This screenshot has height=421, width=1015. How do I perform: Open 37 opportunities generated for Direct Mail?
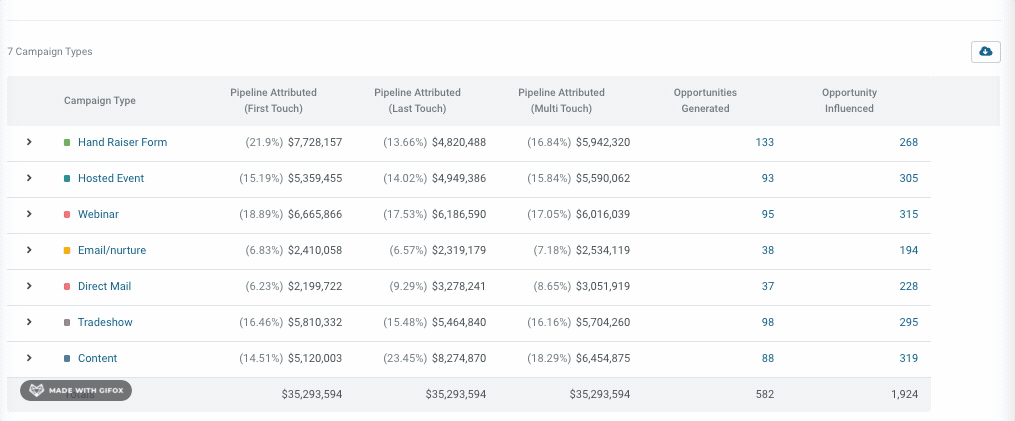pos(768,286)
